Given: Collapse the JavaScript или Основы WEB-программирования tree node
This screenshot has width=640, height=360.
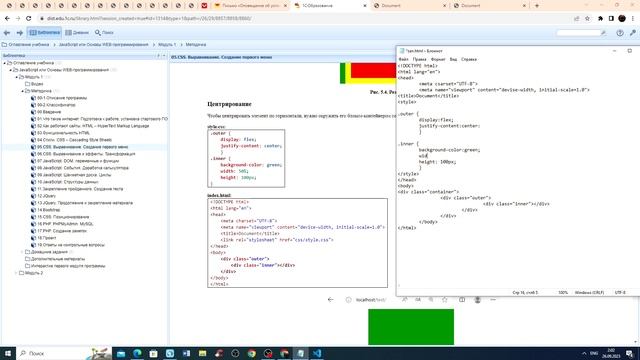Looking at the screenshot, I should point(11,70).
